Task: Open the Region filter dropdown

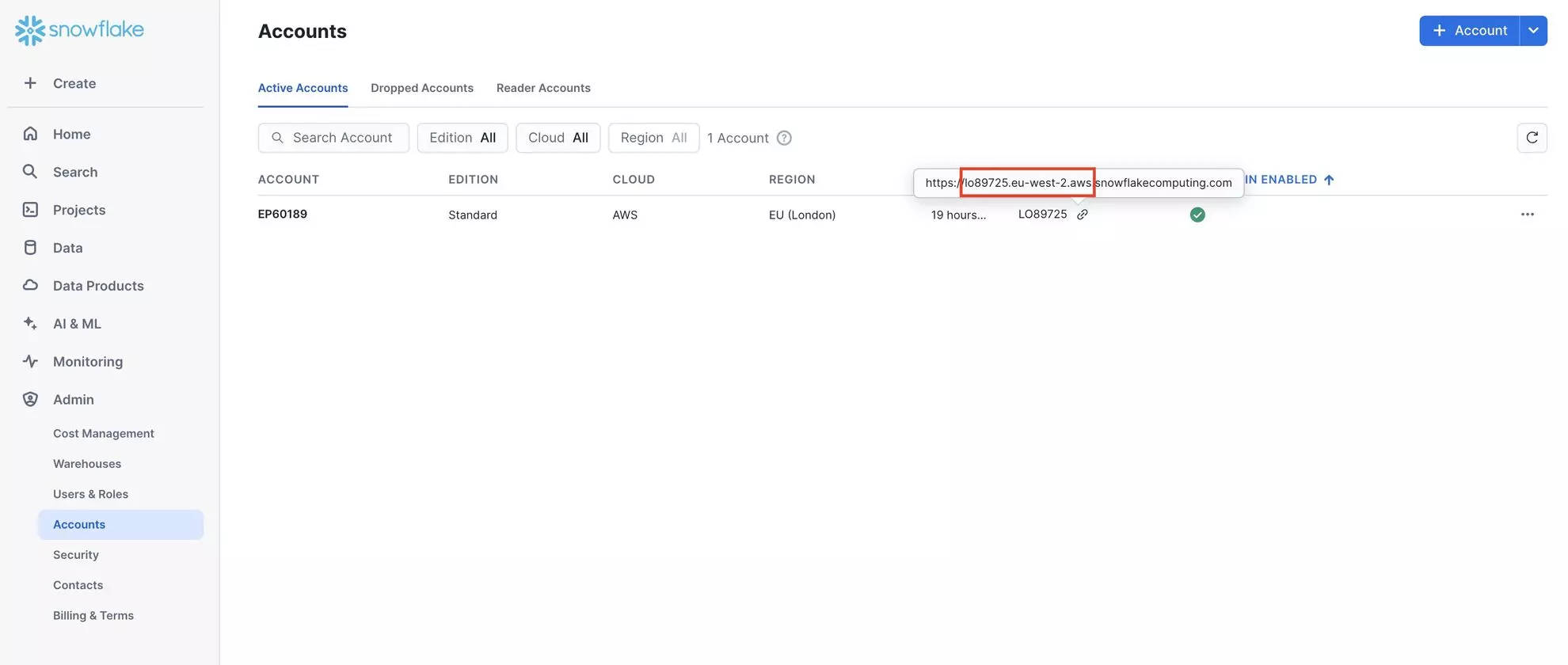Action: 653,138
